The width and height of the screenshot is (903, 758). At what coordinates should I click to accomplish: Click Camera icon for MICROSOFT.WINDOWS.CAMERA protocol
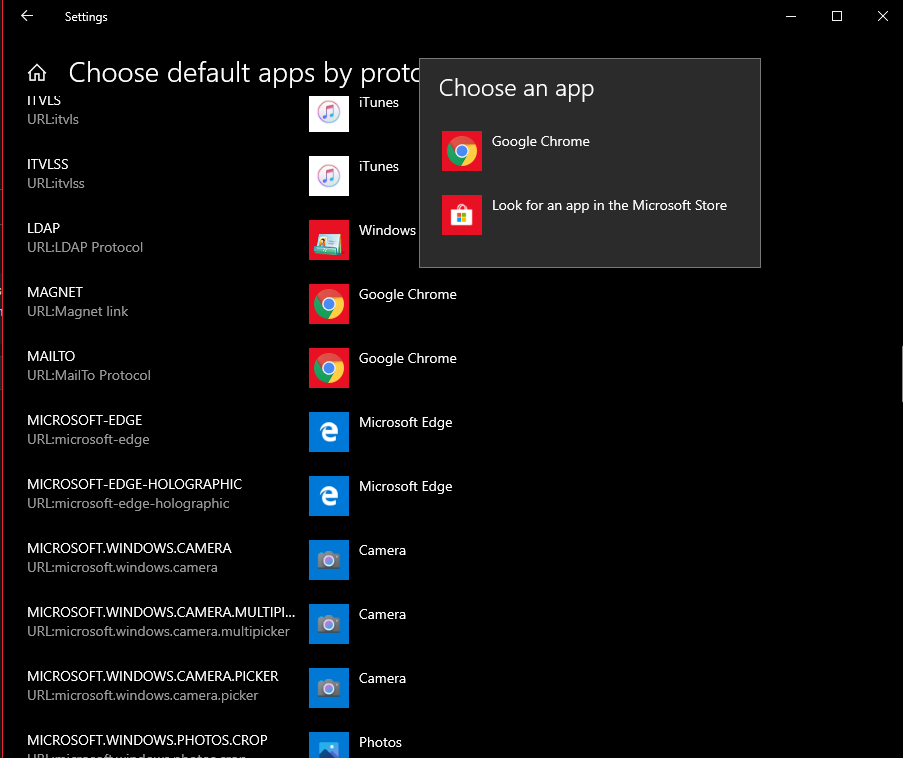[x=328, y=560]
